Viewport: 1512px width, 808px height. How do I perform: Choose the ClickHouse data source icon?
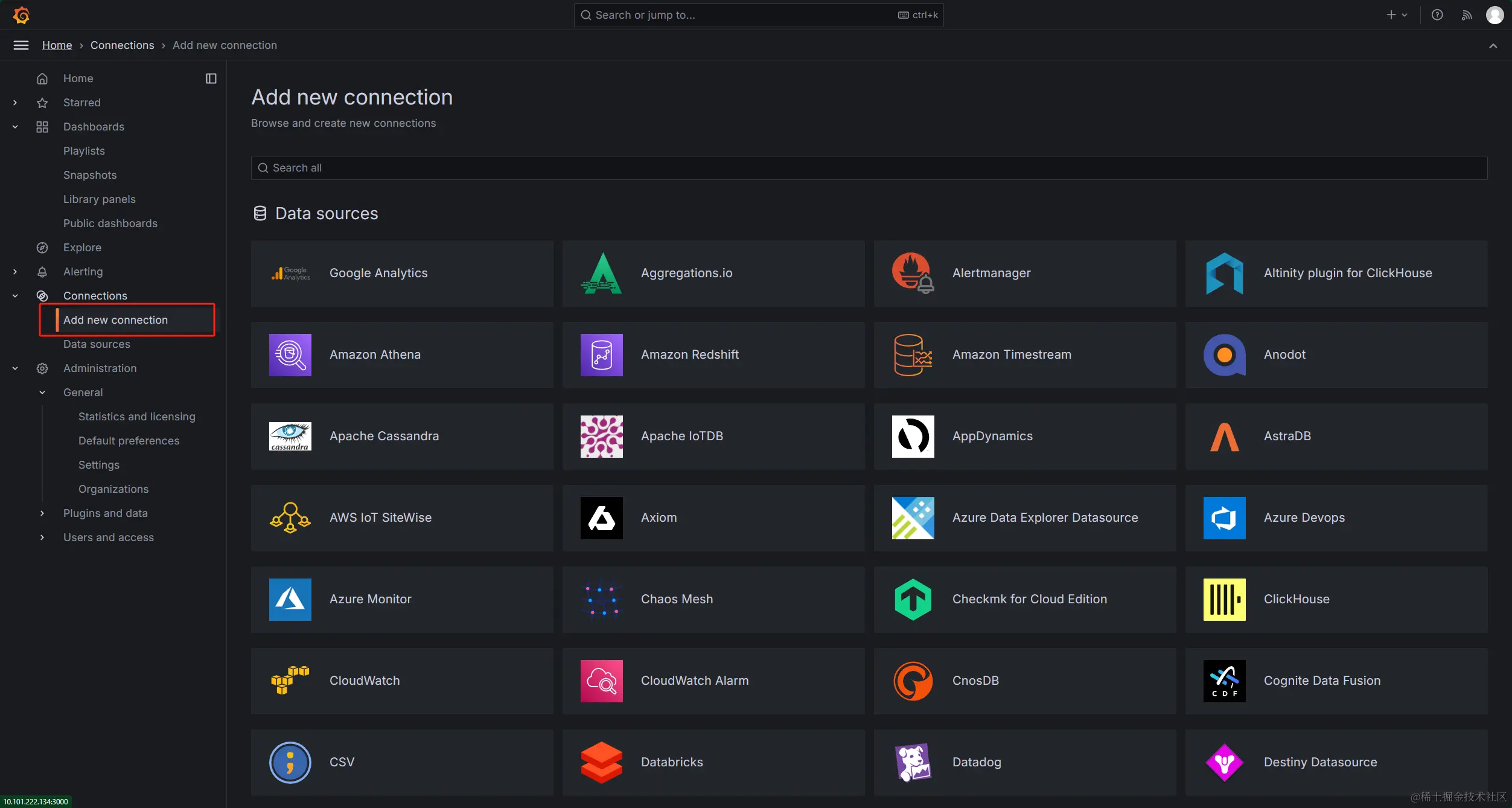[1224, 600]
